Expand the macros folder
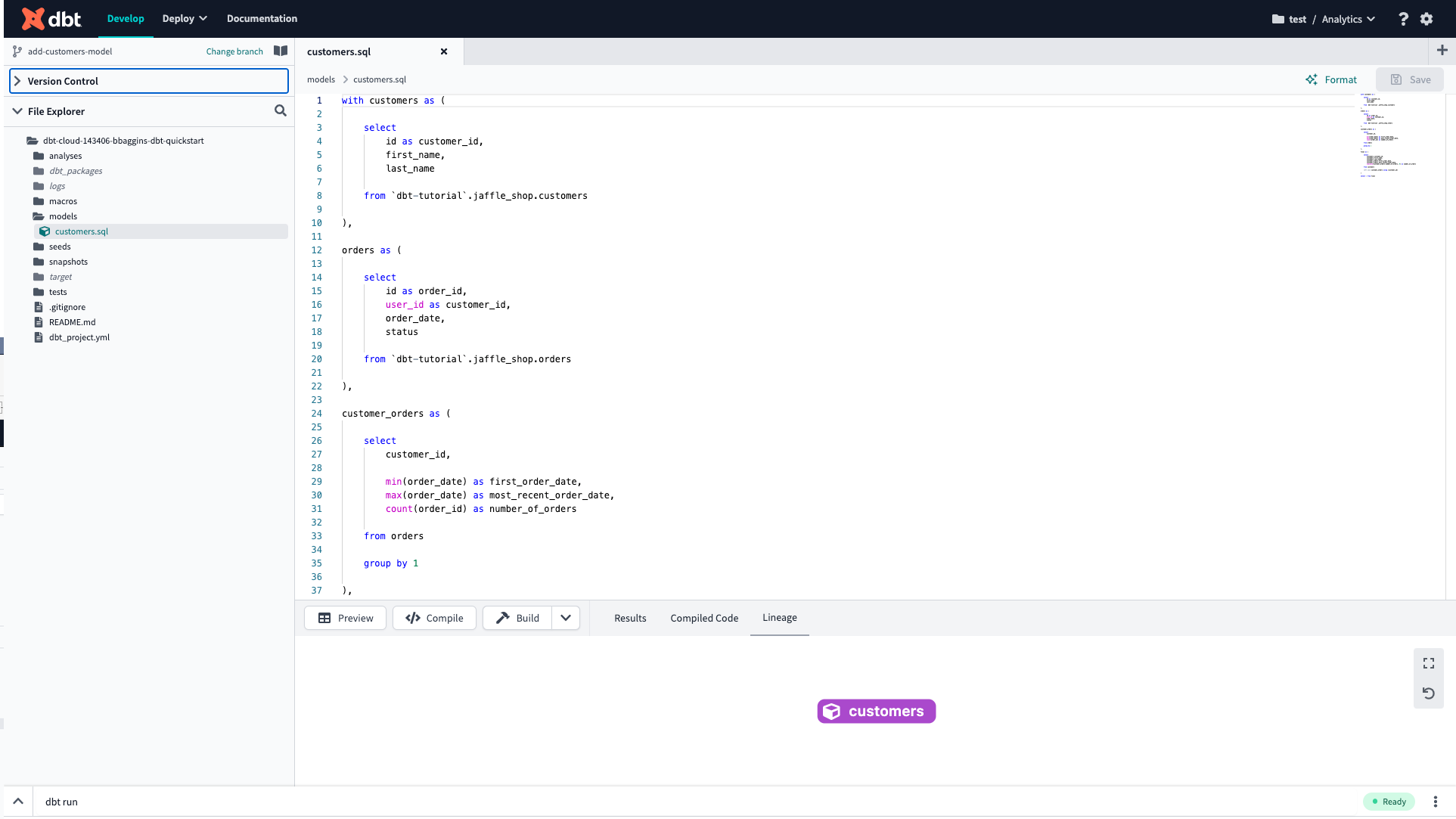The image size is (1456, 819). 55,201
